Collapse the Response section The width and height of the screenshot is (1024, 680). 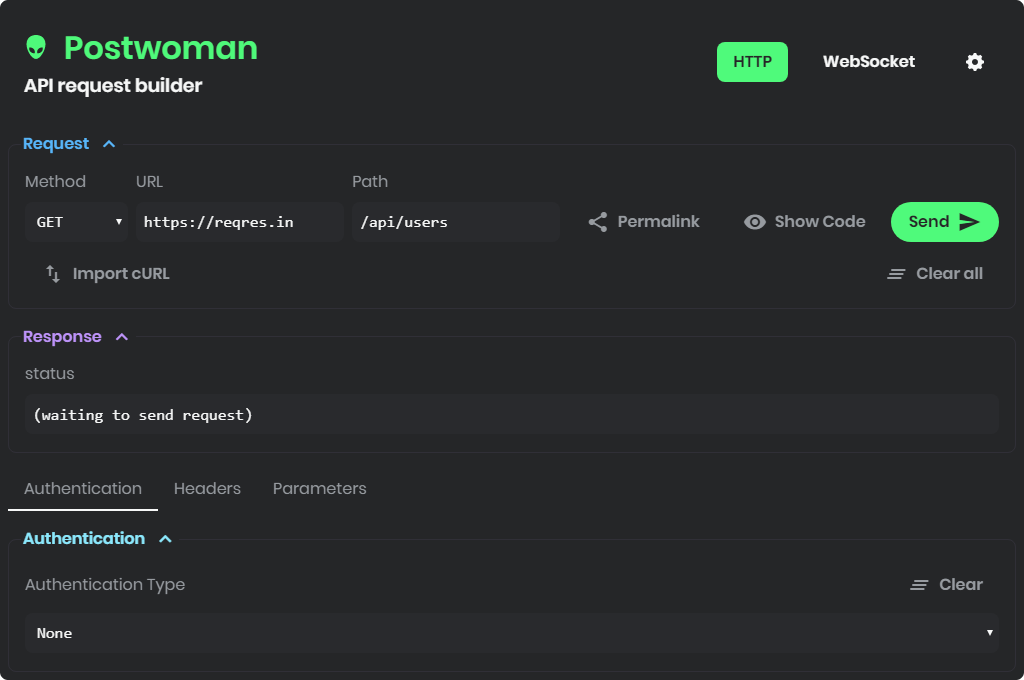(122, 336)
